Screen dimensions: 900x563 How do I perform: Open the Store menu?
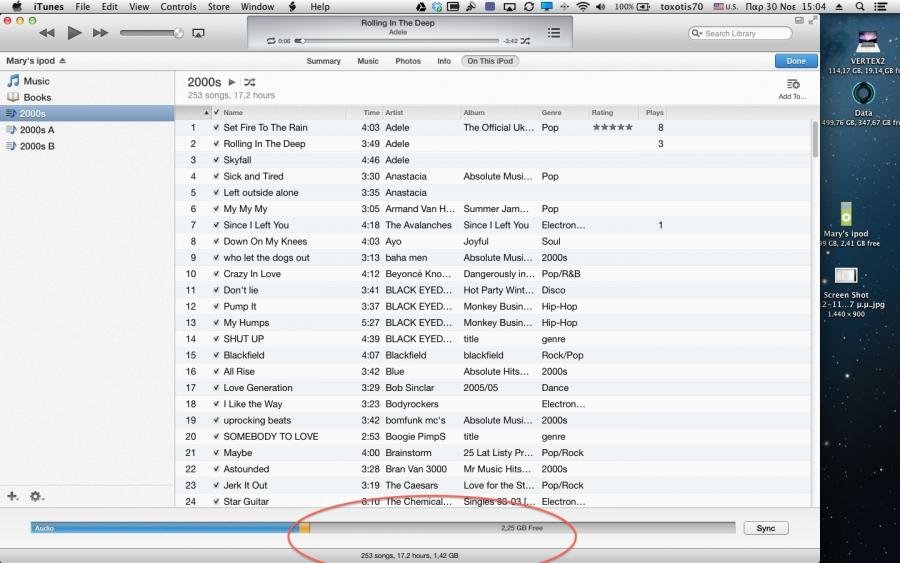[x=218, y=7]
